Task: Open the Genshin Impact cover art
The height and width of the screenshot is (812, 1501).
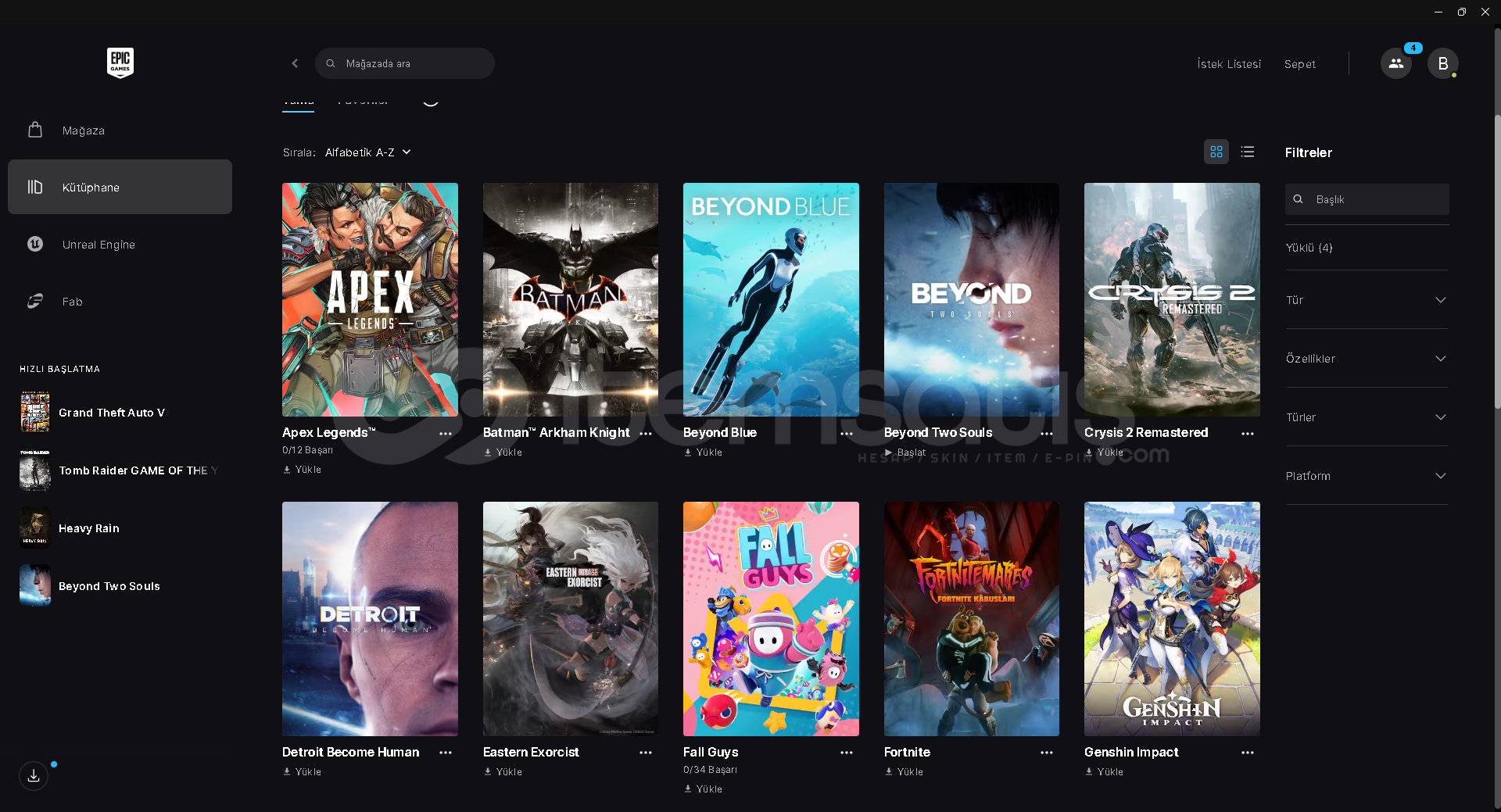Action: tap(1172, 619)
